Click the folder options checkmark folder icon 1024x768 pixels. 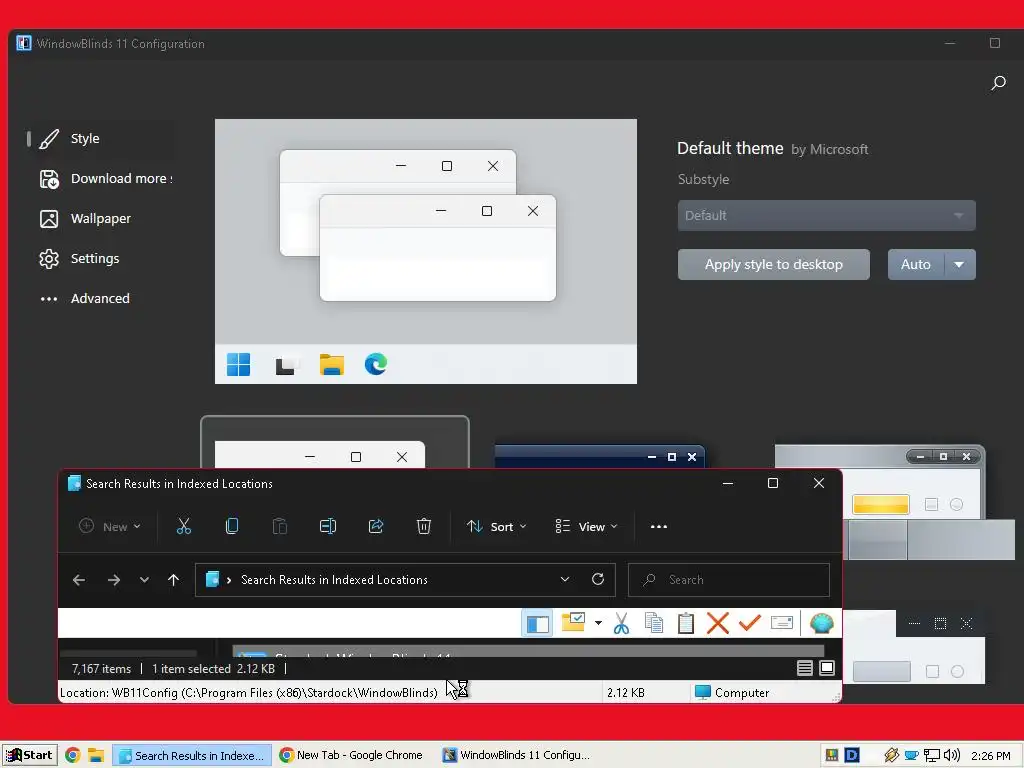[573, 622]
